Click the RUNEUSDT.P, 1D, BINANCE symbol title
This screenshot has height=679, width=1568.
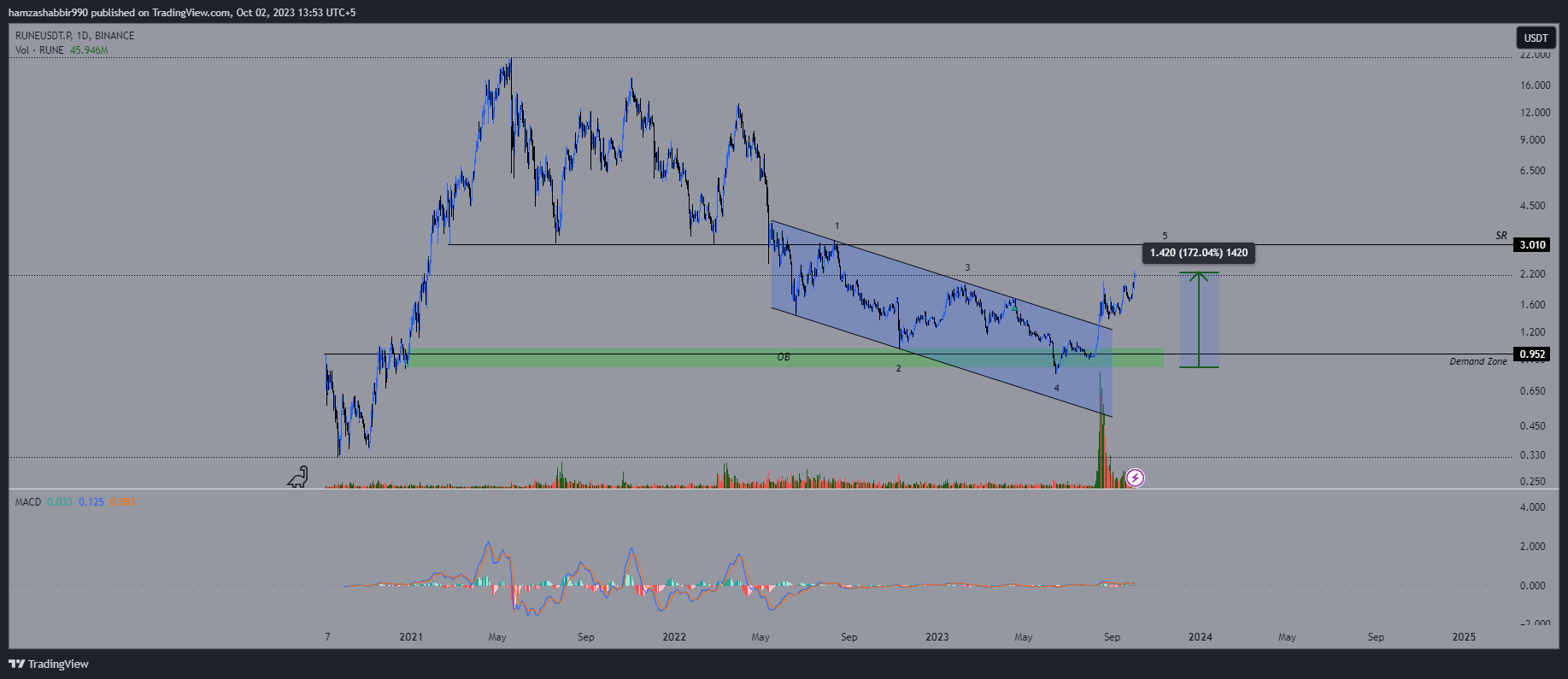74,35
